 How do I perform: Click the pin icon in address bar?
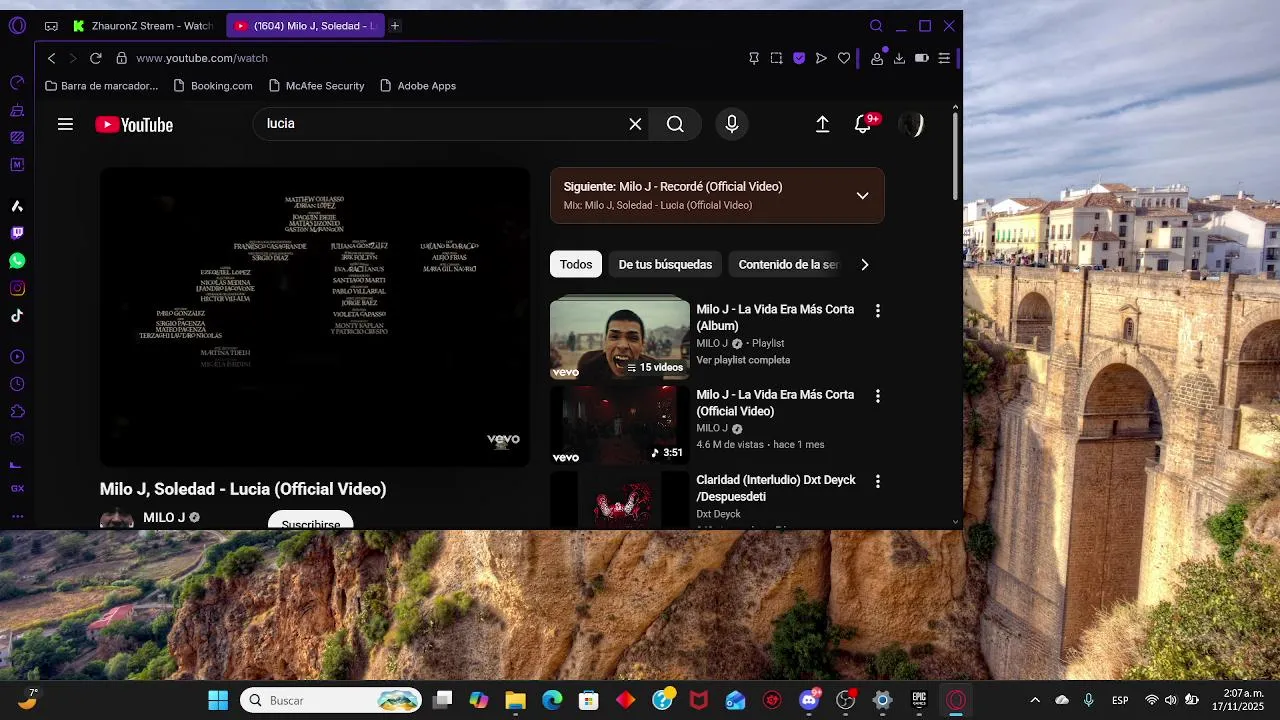point(754,58)
